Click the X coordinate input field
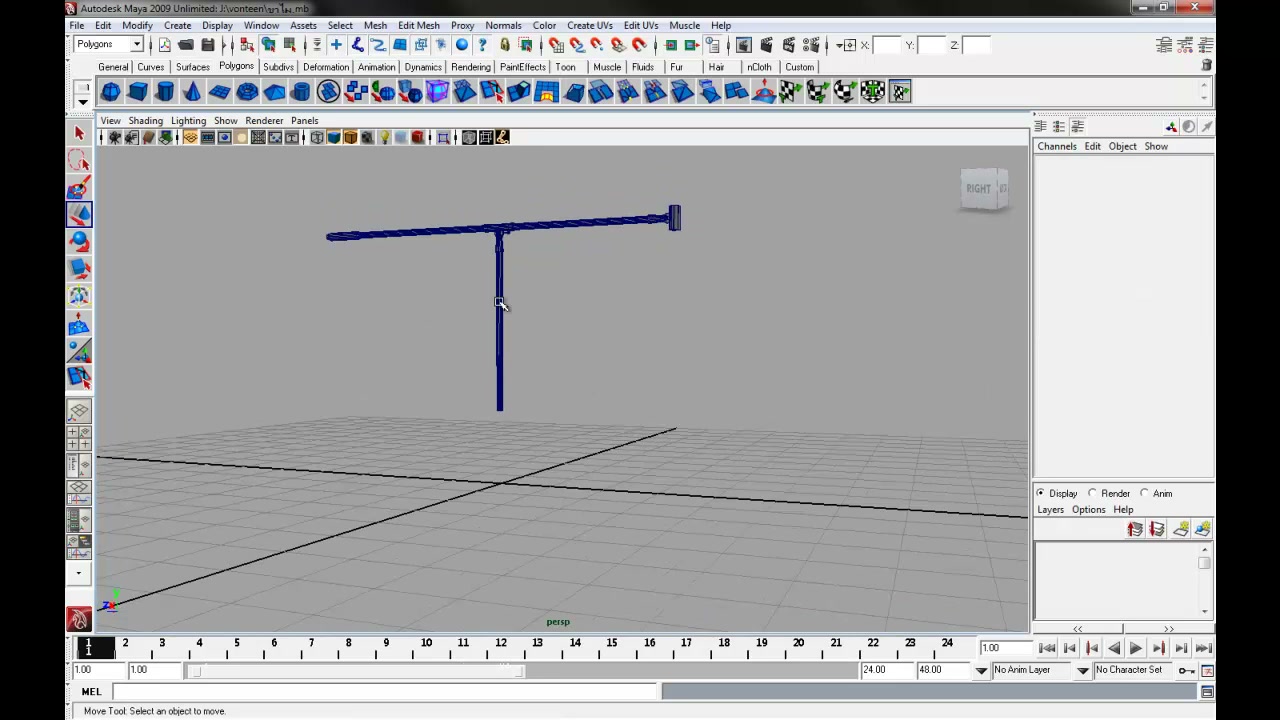The image size is (1280, 720). click(x=887, y=45)
